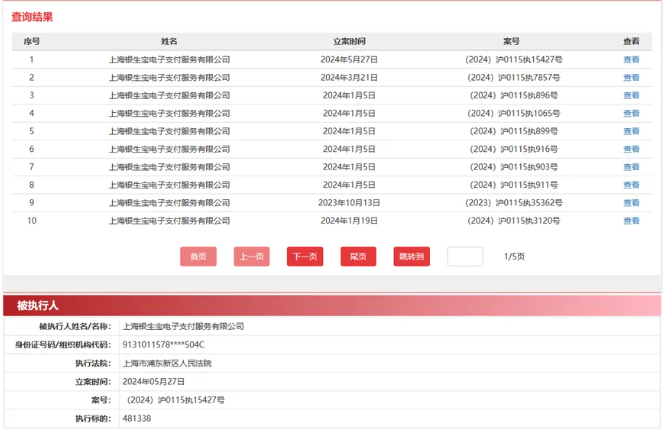Click the 身份证号码/组织机构代码 label
Image resolution: width=671 pixels, height=430 pixels.
tap(63, 345)
